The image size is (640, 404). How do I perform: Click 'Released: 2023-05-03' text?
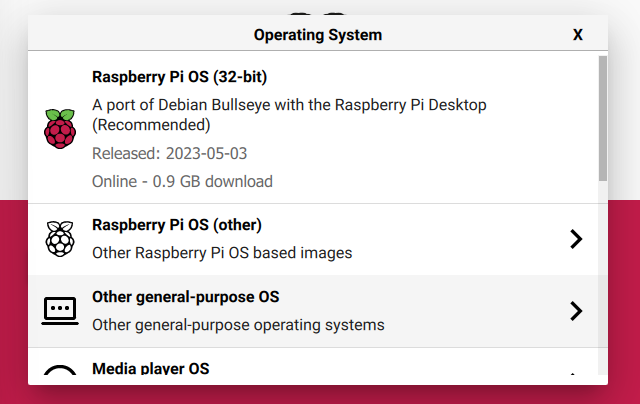[169, 153]
